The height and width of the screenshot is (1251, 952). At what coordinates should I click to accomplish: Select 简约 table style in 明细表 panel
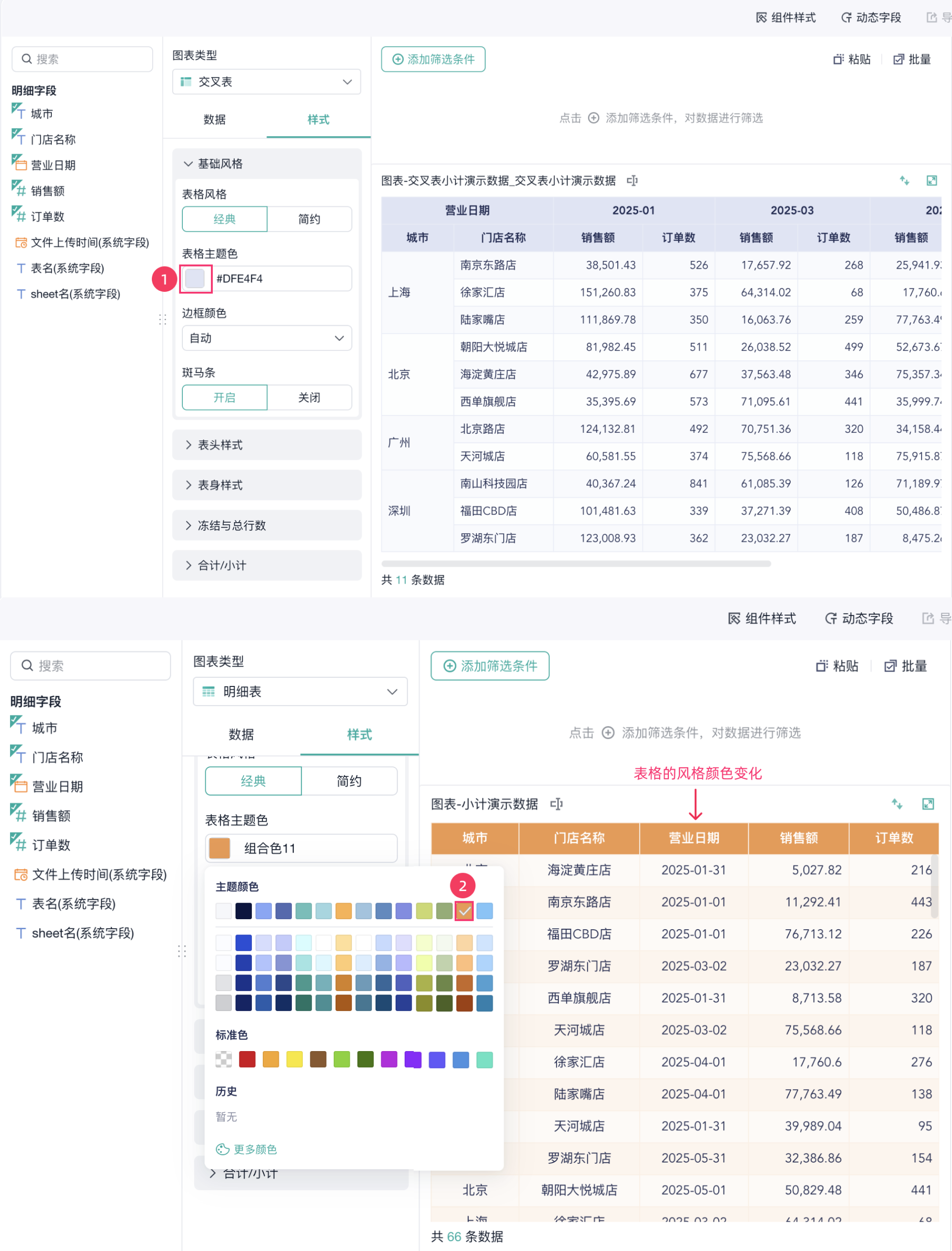click(349, 781)
